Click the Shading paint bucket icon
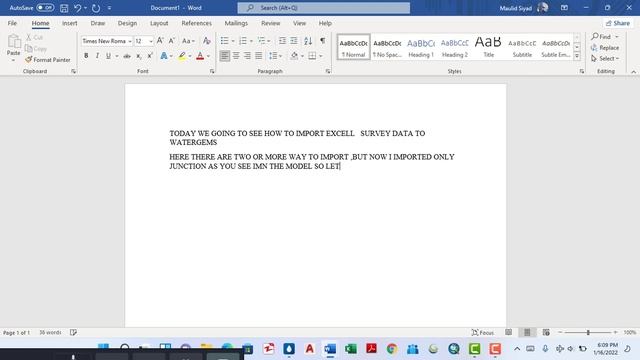This screenshot has width=640, height=360. click(x=294, y=56)
